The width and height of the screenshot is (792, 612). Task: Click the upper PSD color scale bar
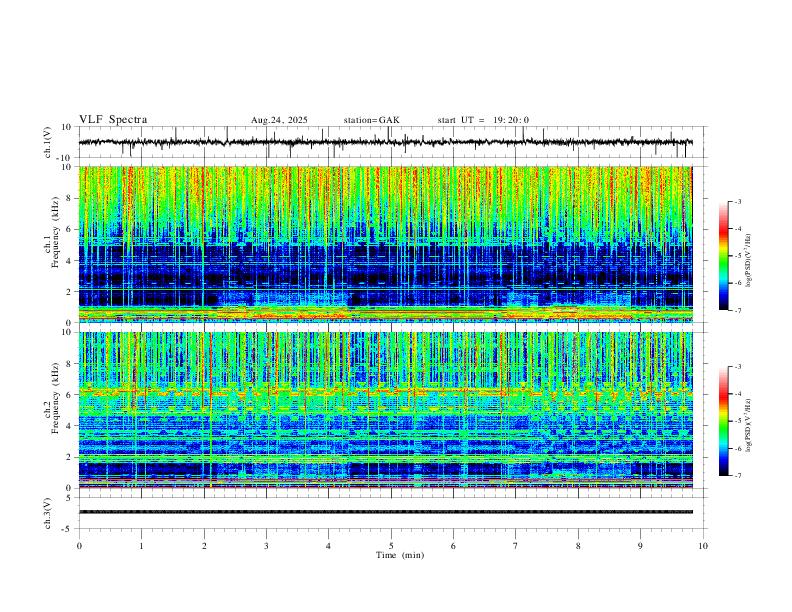(724, 256)
